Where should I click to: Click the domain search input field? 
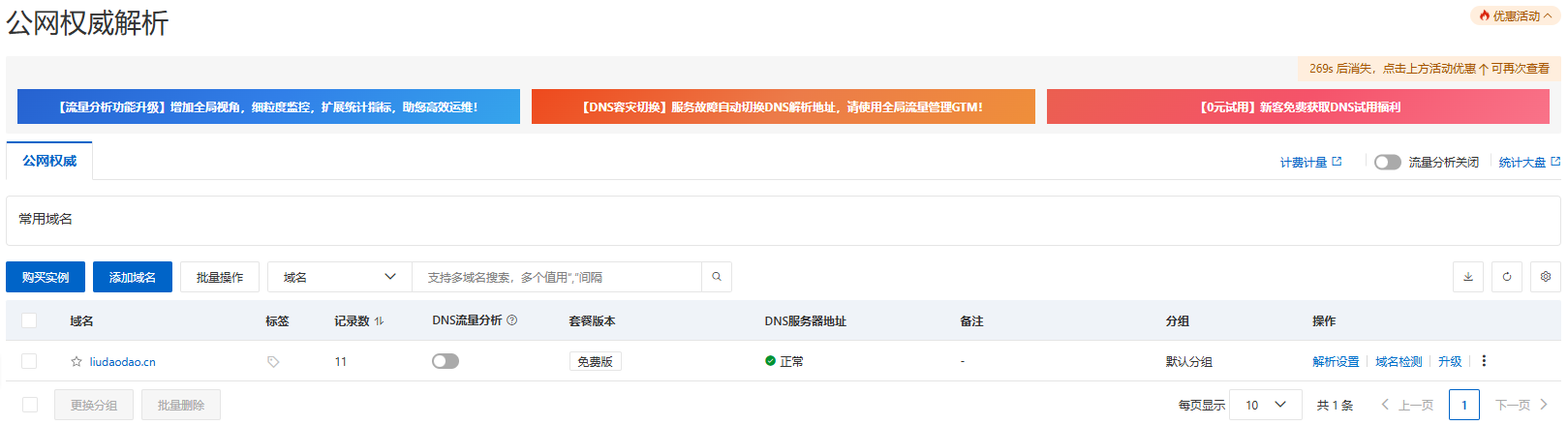(x=557, y=277)
